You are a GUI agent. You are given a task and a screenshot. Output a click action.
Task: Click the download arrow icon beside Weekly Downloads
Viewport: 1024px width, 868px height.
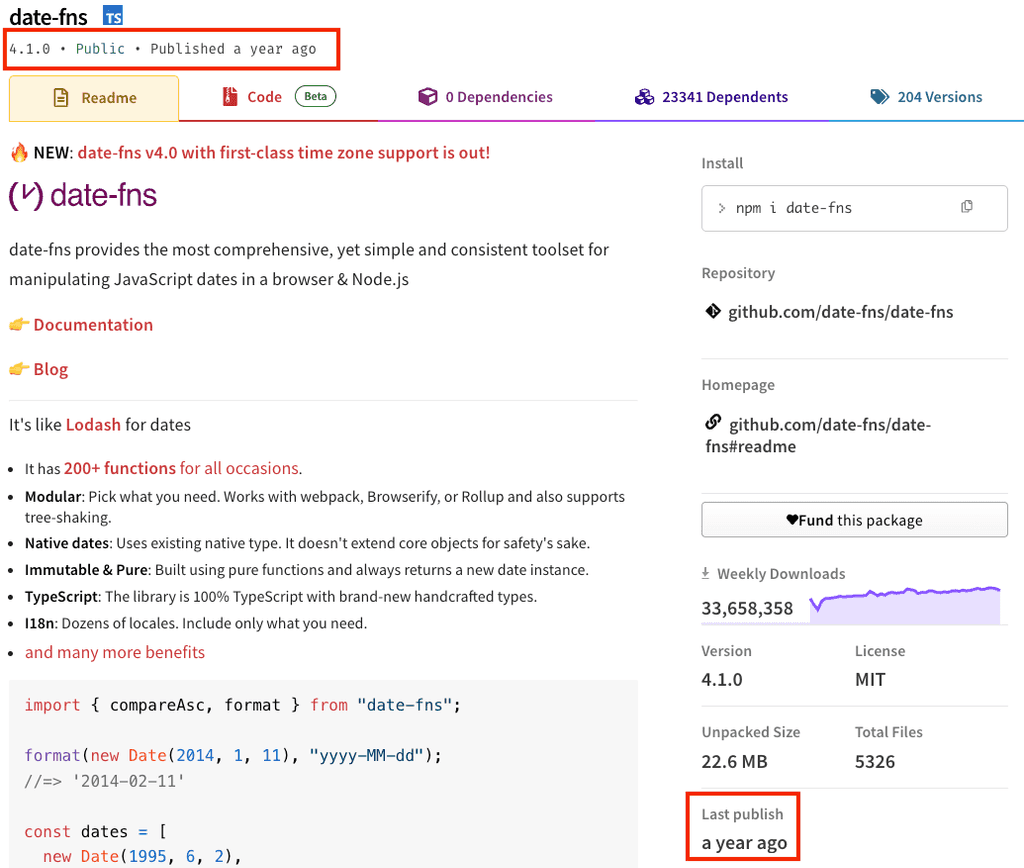pos(707,573)
